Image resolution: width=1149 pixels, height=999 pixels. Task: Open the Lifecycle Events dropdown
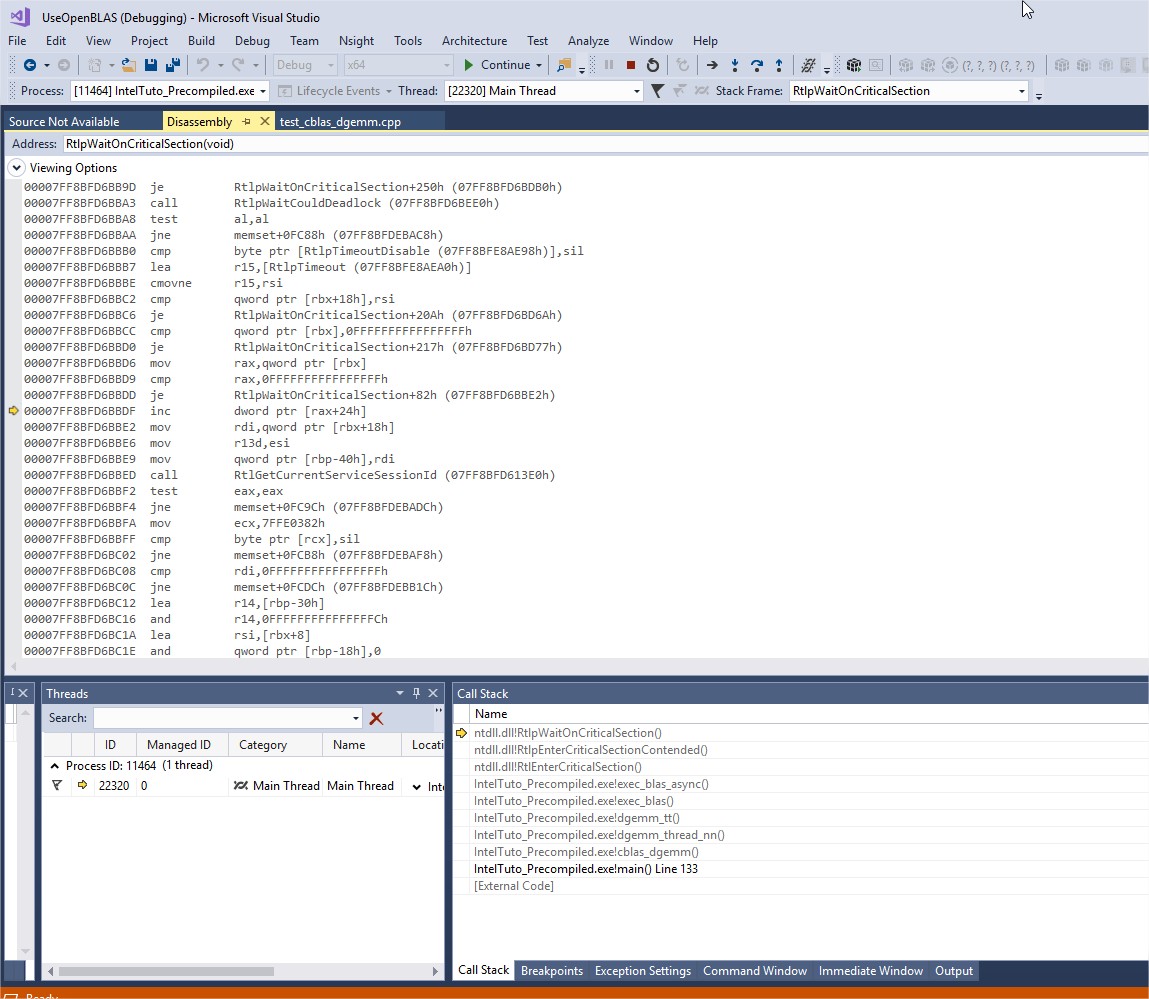pos(389,91)
